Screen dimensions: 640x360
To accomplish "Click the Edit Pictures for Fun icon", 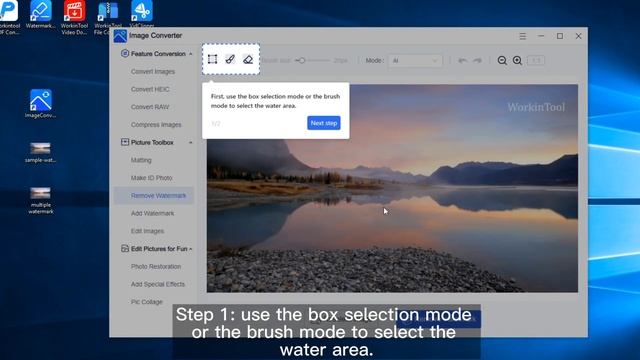I will point(125,249).
